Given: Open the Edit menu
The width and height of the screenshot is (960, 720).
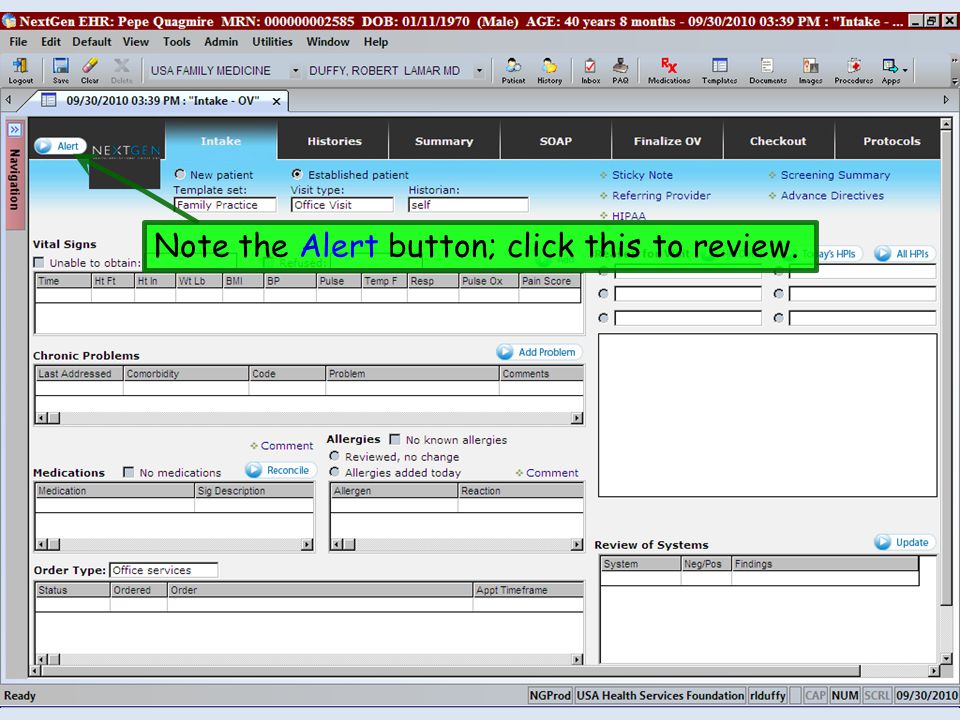Looking at the screenshot, I should [51, 42].
